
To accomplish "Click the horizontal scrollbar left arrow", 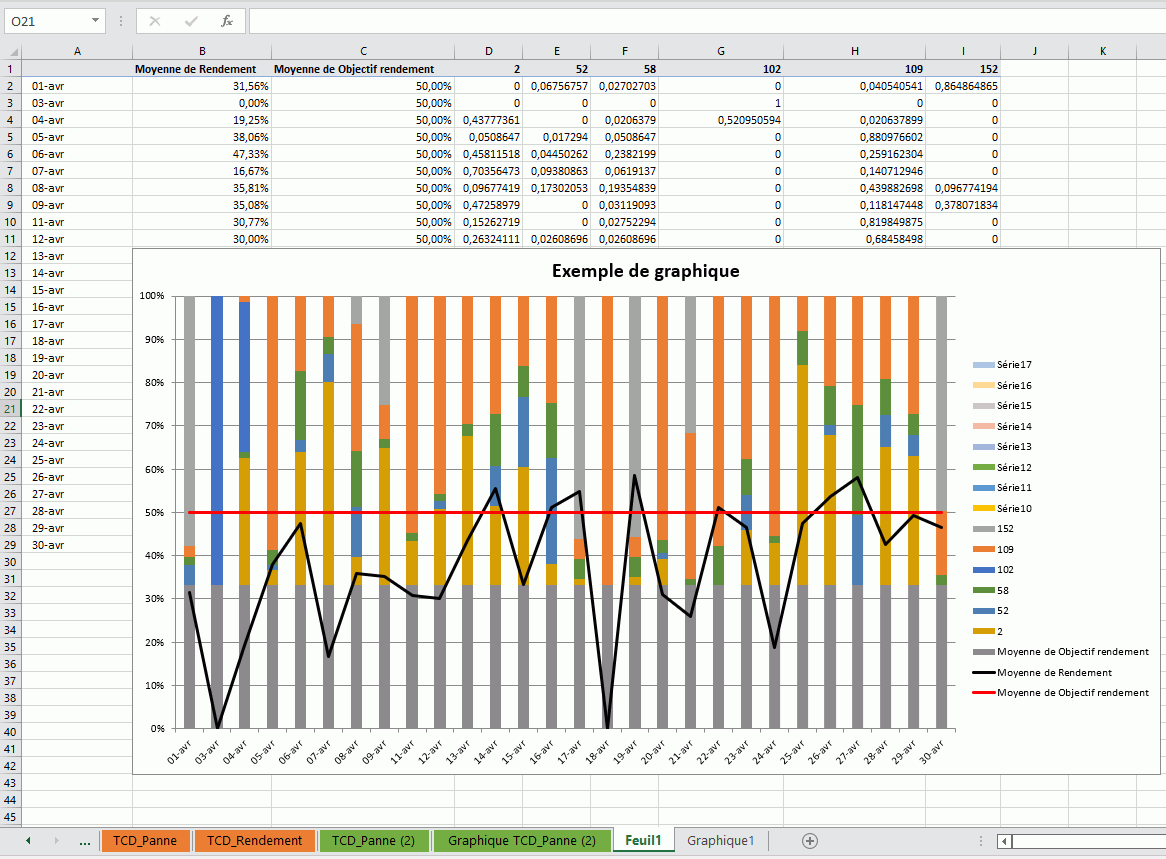I will click(1004, 841).
